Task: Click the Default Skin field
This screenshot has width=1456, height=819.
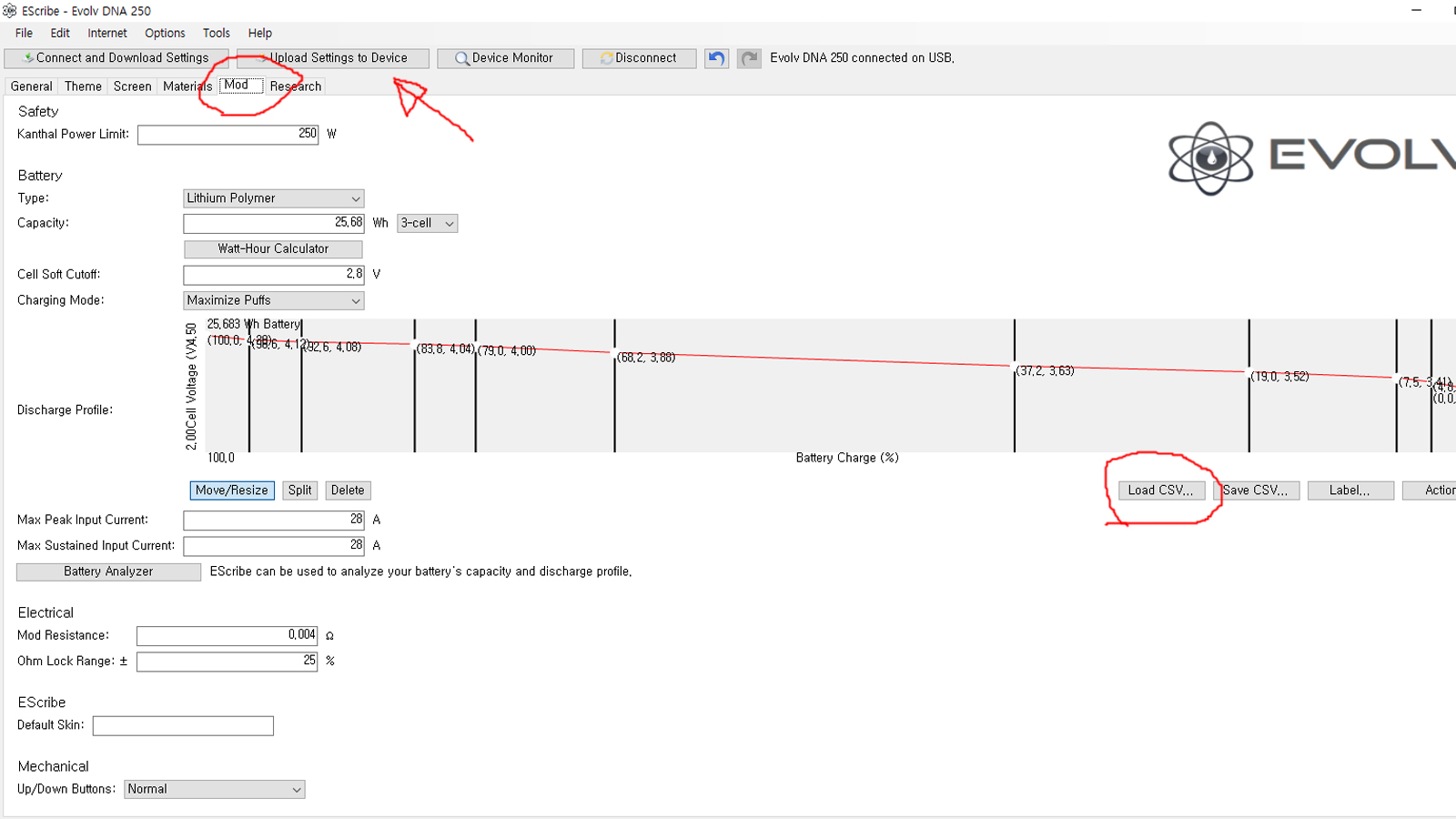Action: point(183,726)
